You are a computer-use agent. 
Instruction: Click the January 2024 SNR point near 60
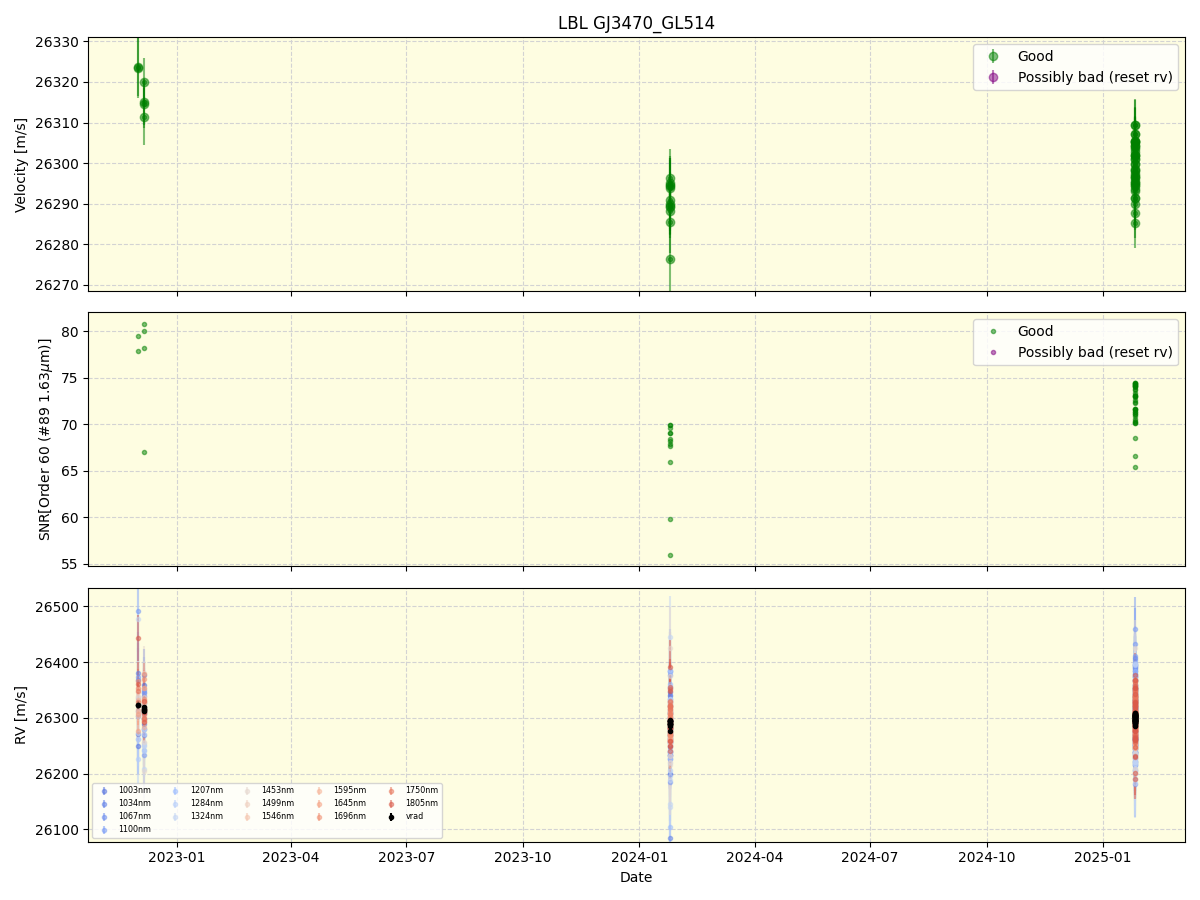pyautogui.click(x=670, y=519)
